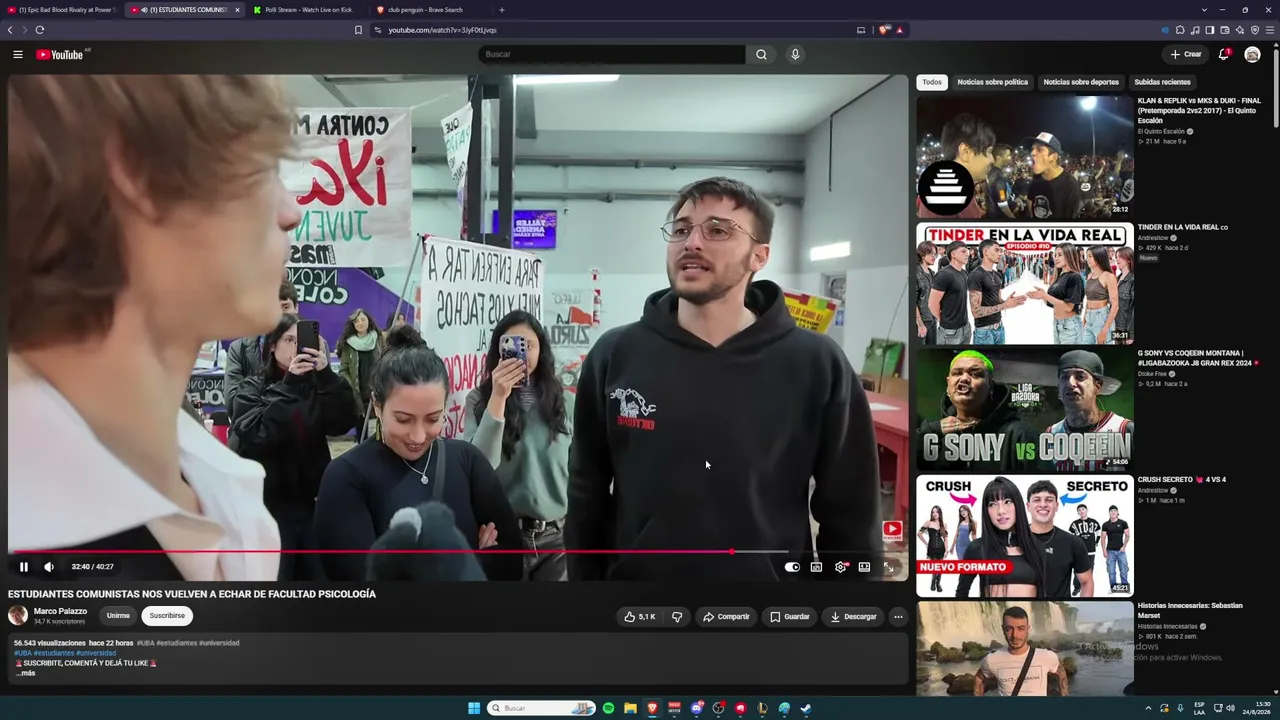Click the YouTube search magnifier button

point(761,54)
